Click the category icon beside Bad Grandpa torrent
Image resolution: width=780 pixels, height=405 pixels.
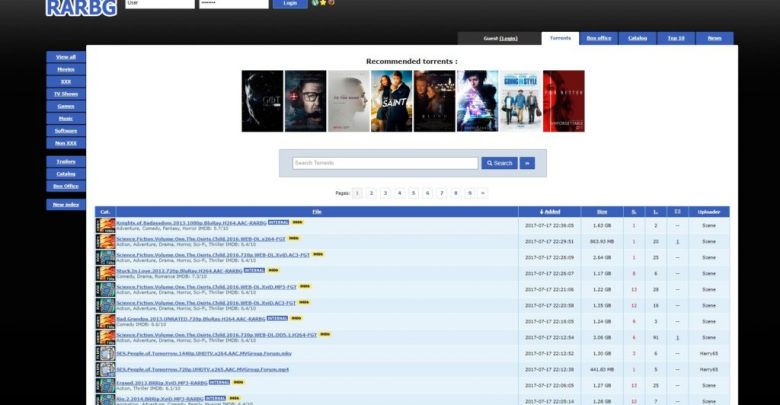click(105, 321)
